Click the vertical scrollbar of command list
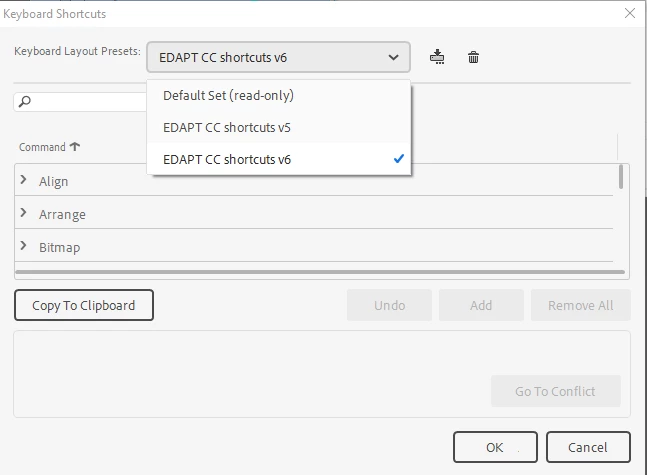 click(x=621, y=177)
